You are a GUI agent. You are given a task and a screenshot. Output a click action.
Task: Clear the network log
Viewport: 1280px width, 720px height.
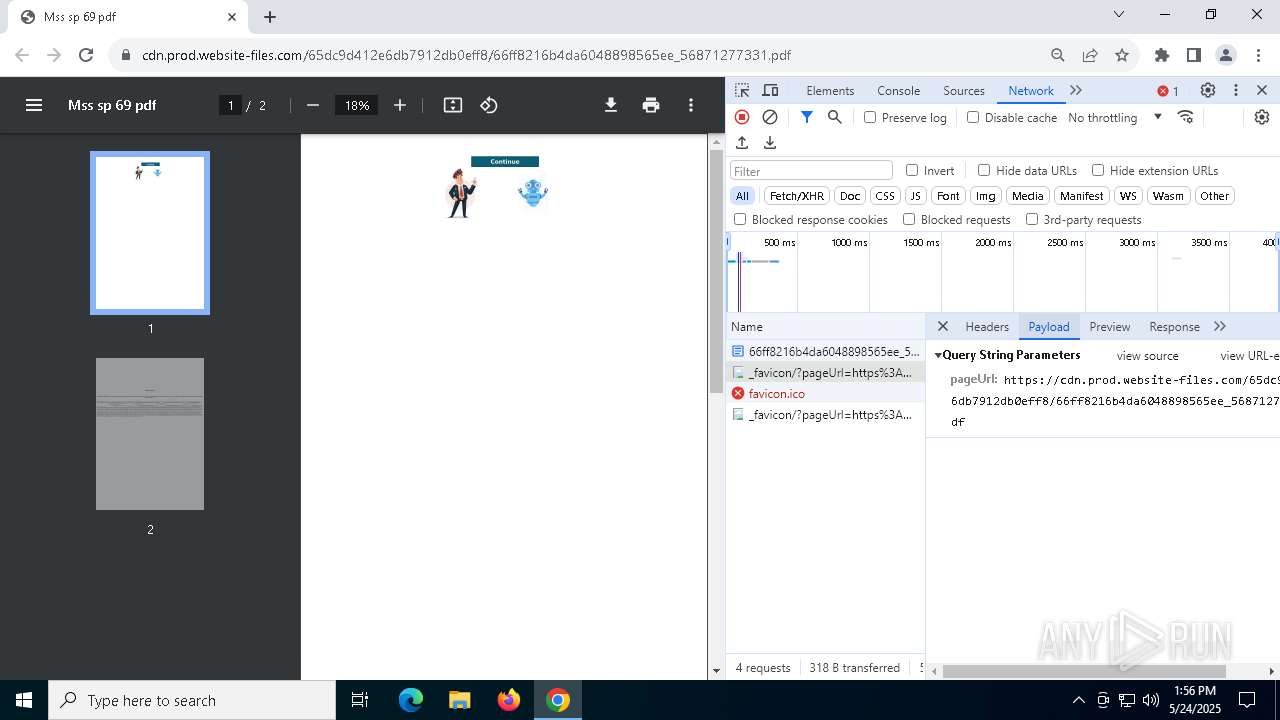[770, 117]
